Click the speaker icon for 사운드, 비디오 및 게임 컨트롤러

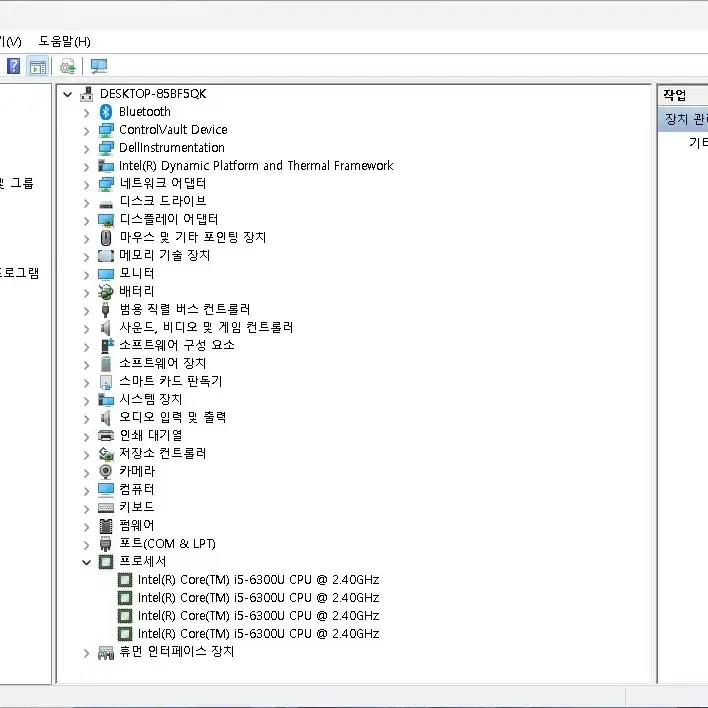[106, 328]
